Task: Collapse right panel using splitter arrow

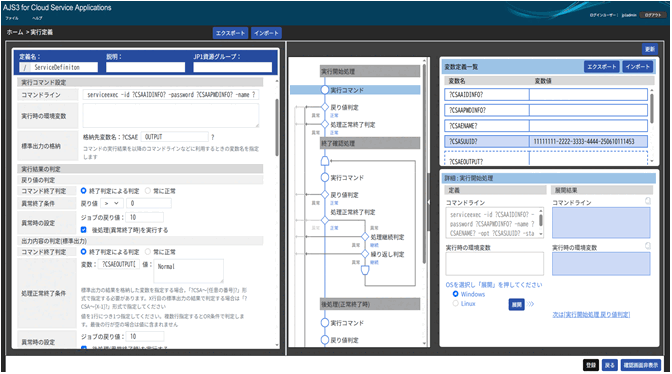Action: coord(429,201)
